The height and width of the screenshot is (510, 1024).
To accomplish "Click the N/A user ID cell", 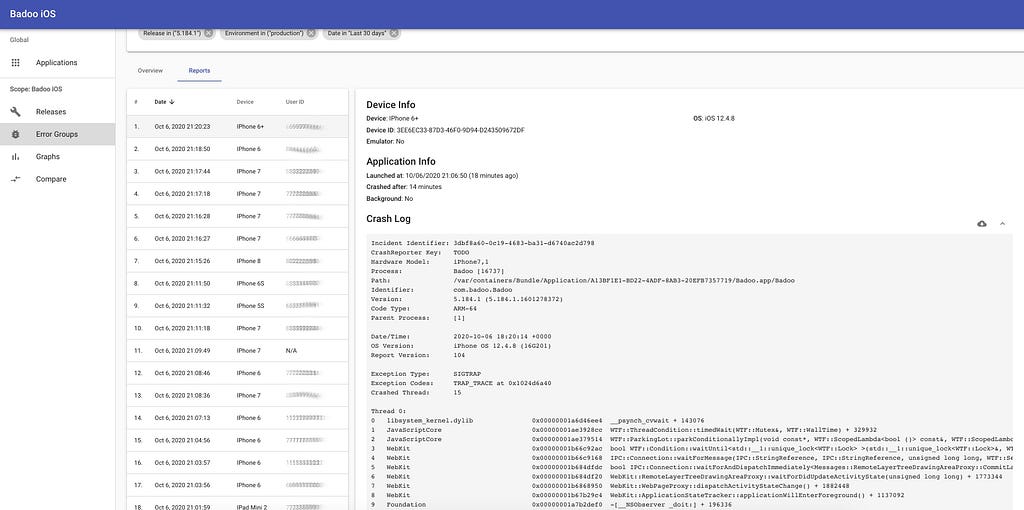I will 291,351.
